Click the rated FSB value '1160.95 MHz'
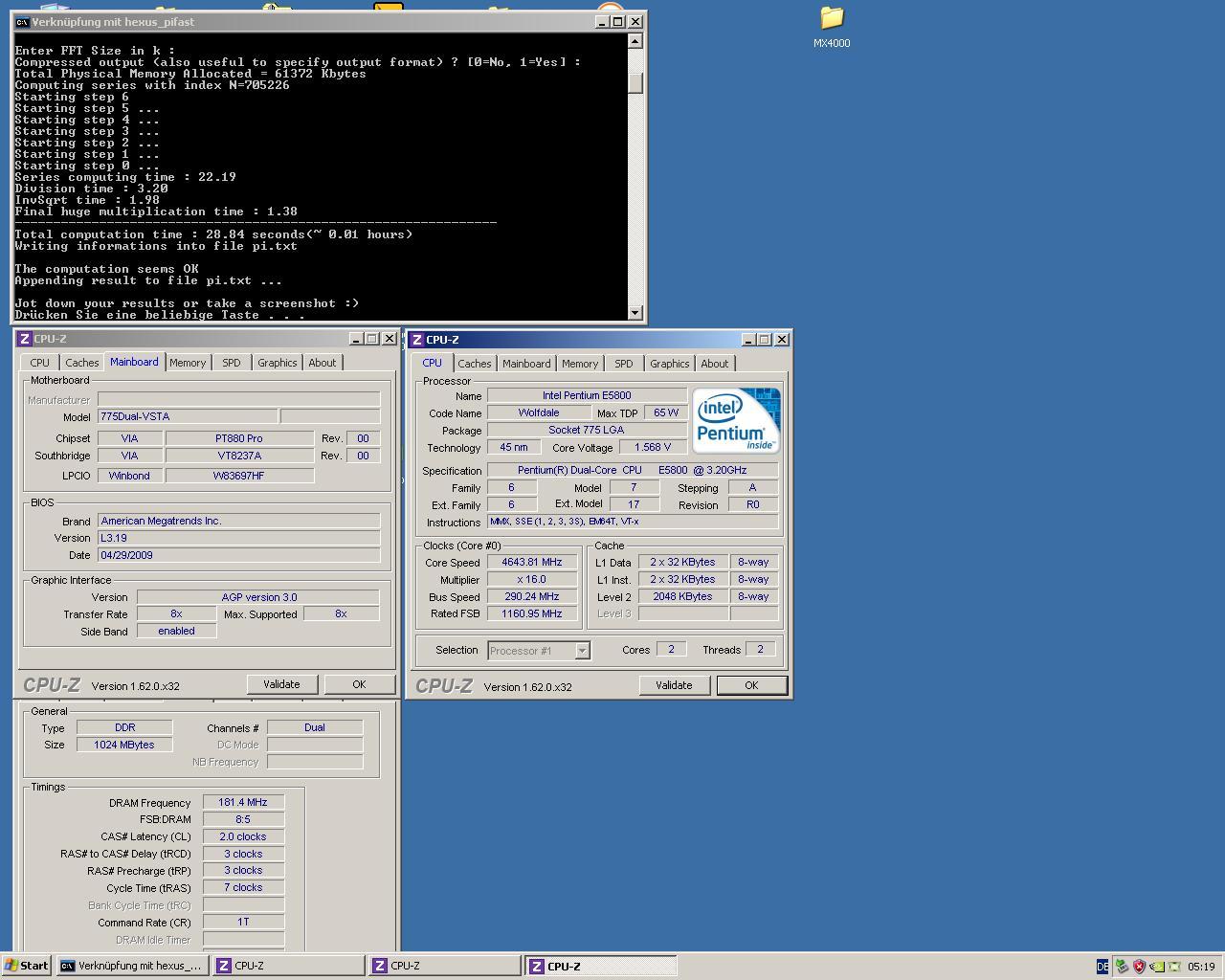1225x980 pixels. [x=532, y=613]
